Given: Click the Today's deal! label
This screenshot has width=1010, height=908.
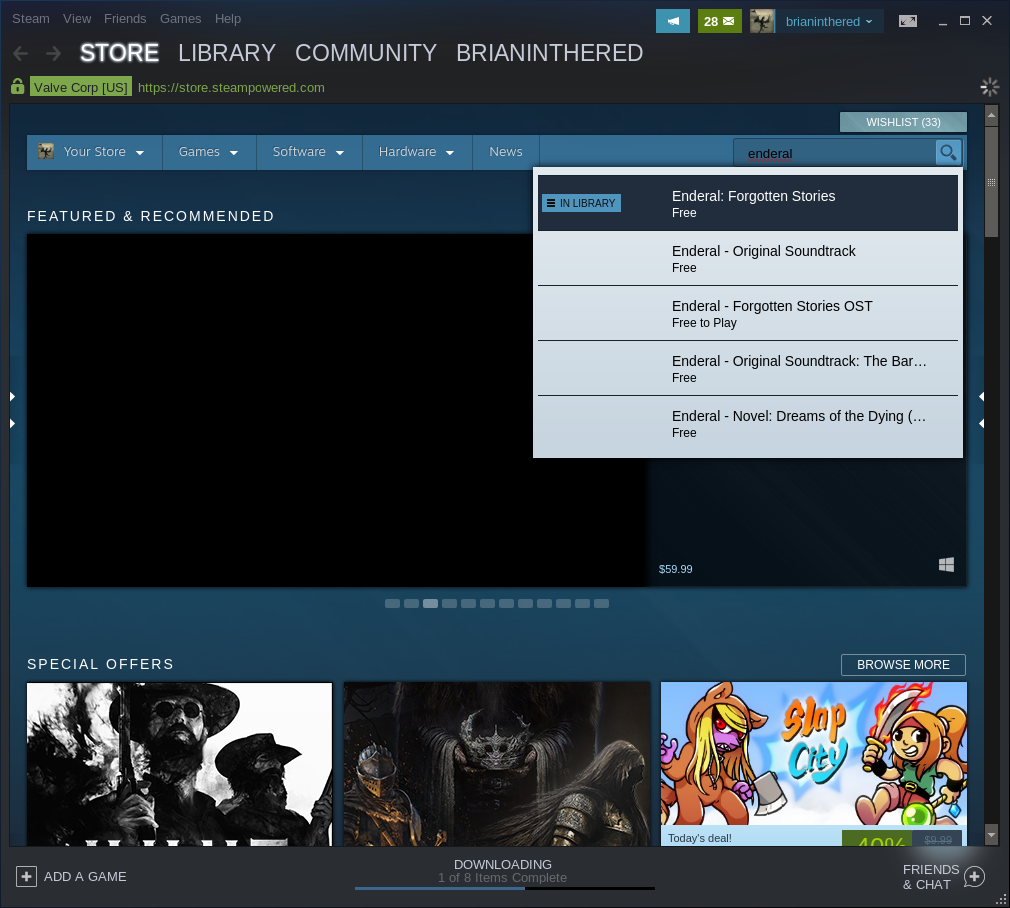Looking at the screenshot, I should tap(700, 838).
